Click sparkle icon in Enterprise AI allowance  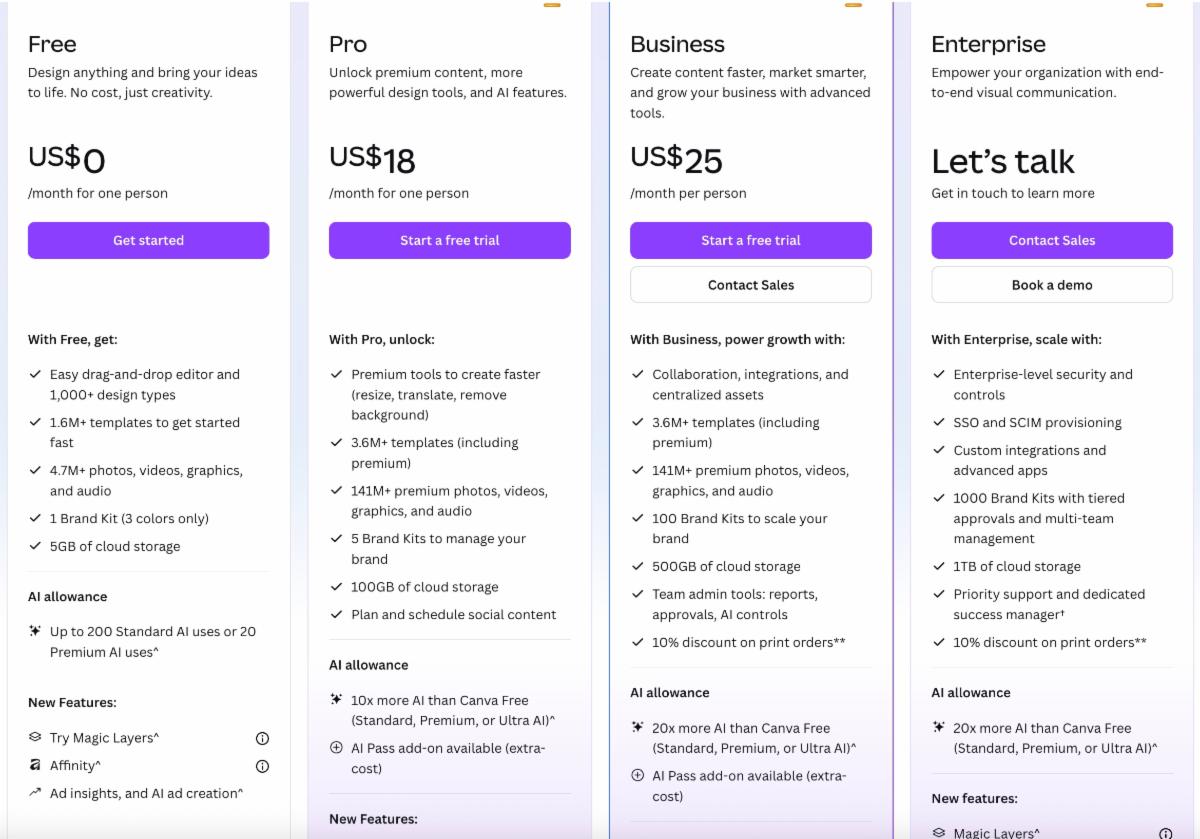tap(938, 727)
